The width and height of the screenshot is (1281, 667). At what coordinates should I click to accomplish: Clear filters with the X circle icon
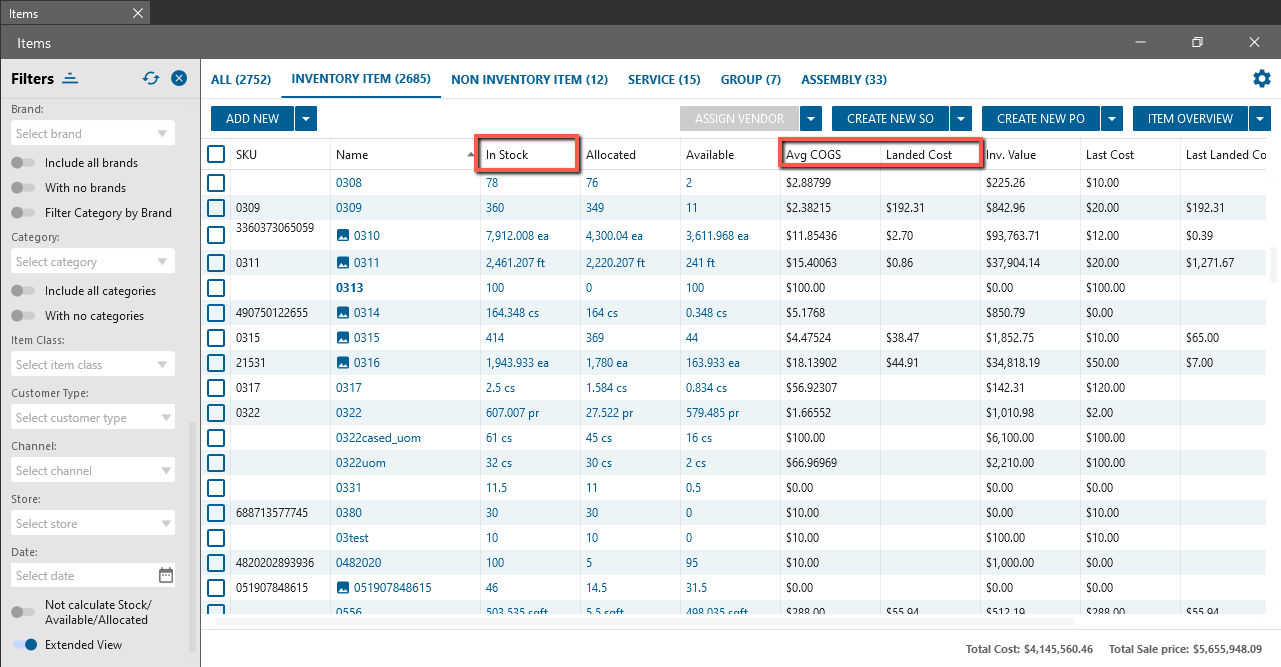click(179, 78)
